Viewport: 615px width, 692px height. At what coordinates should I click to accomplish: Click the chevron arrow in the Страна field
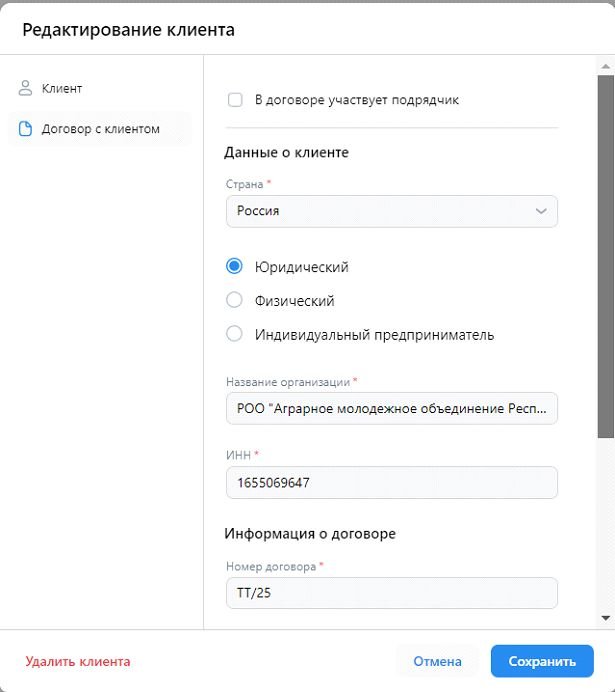click(541, 211)
